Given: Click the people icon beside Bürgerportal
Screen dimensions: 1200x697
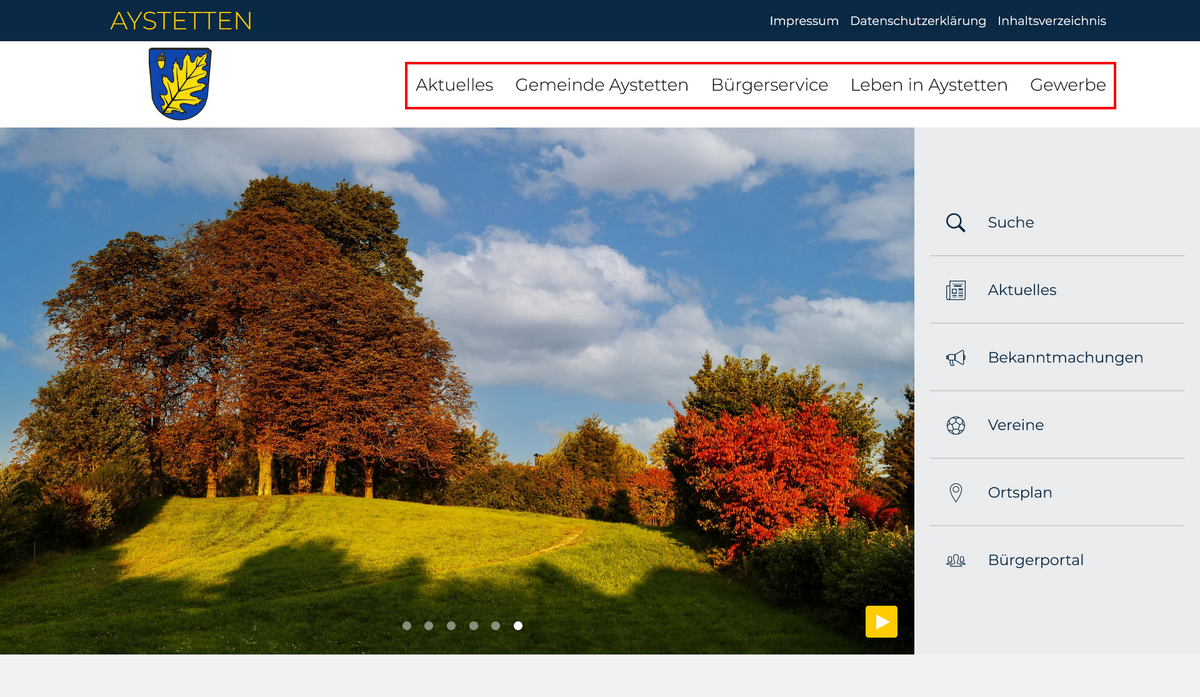Looking at the screenshot, I should click(955, 560).
